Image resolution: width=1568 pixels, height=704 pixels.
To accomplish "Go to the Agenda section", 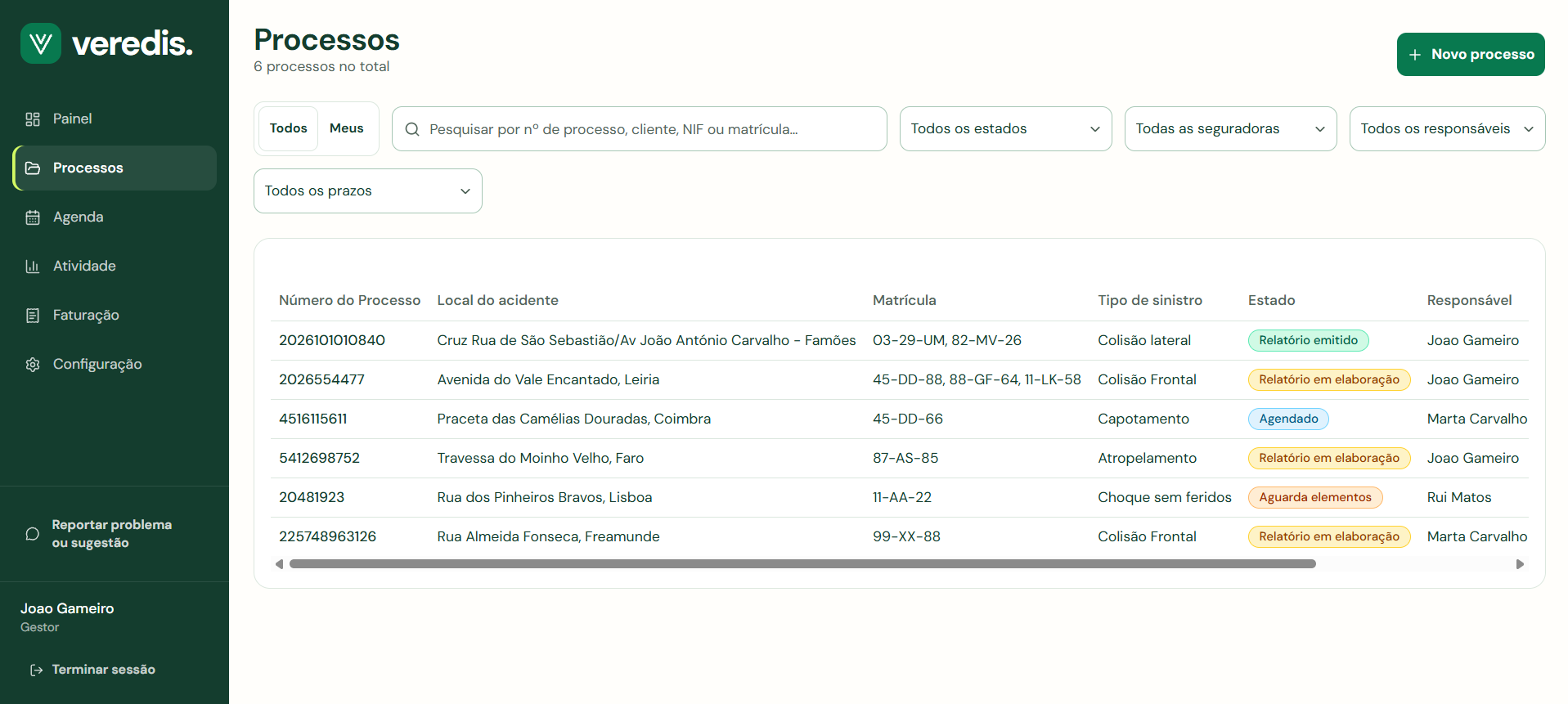I will pyautogui.click(x=115, y=217).
